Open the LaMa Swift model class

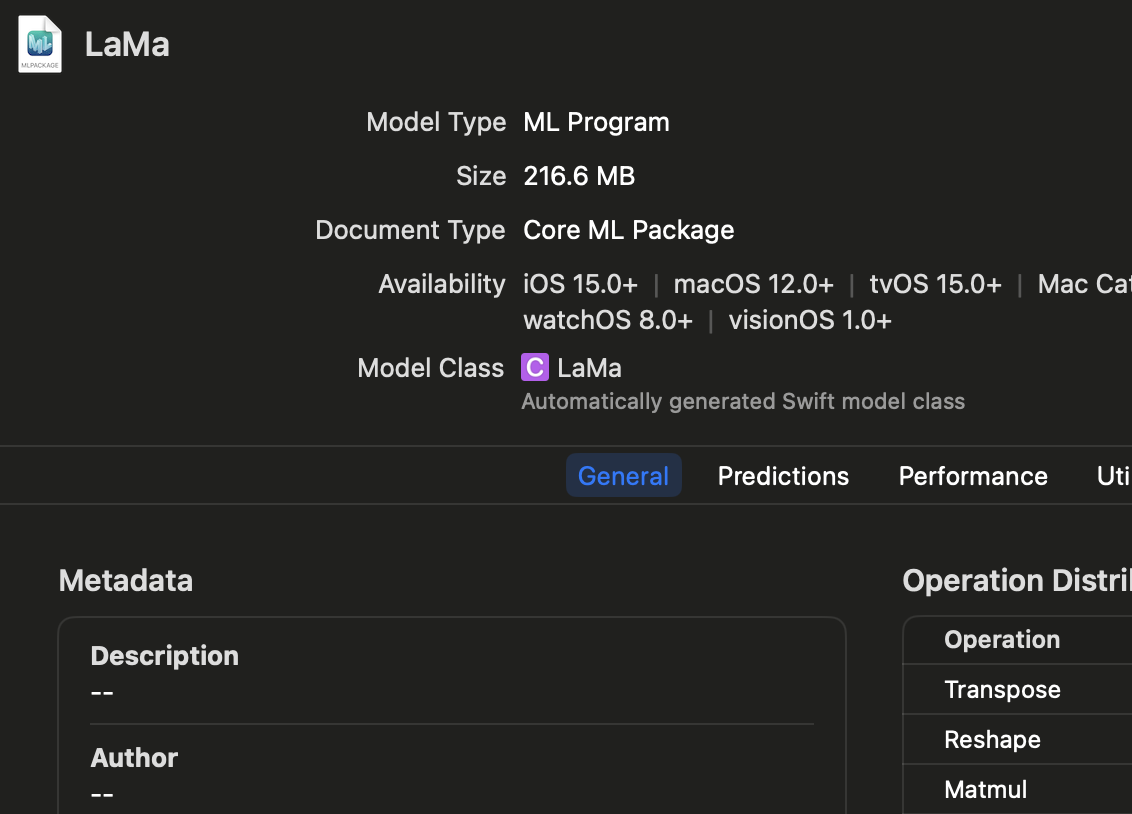(589, 368)
